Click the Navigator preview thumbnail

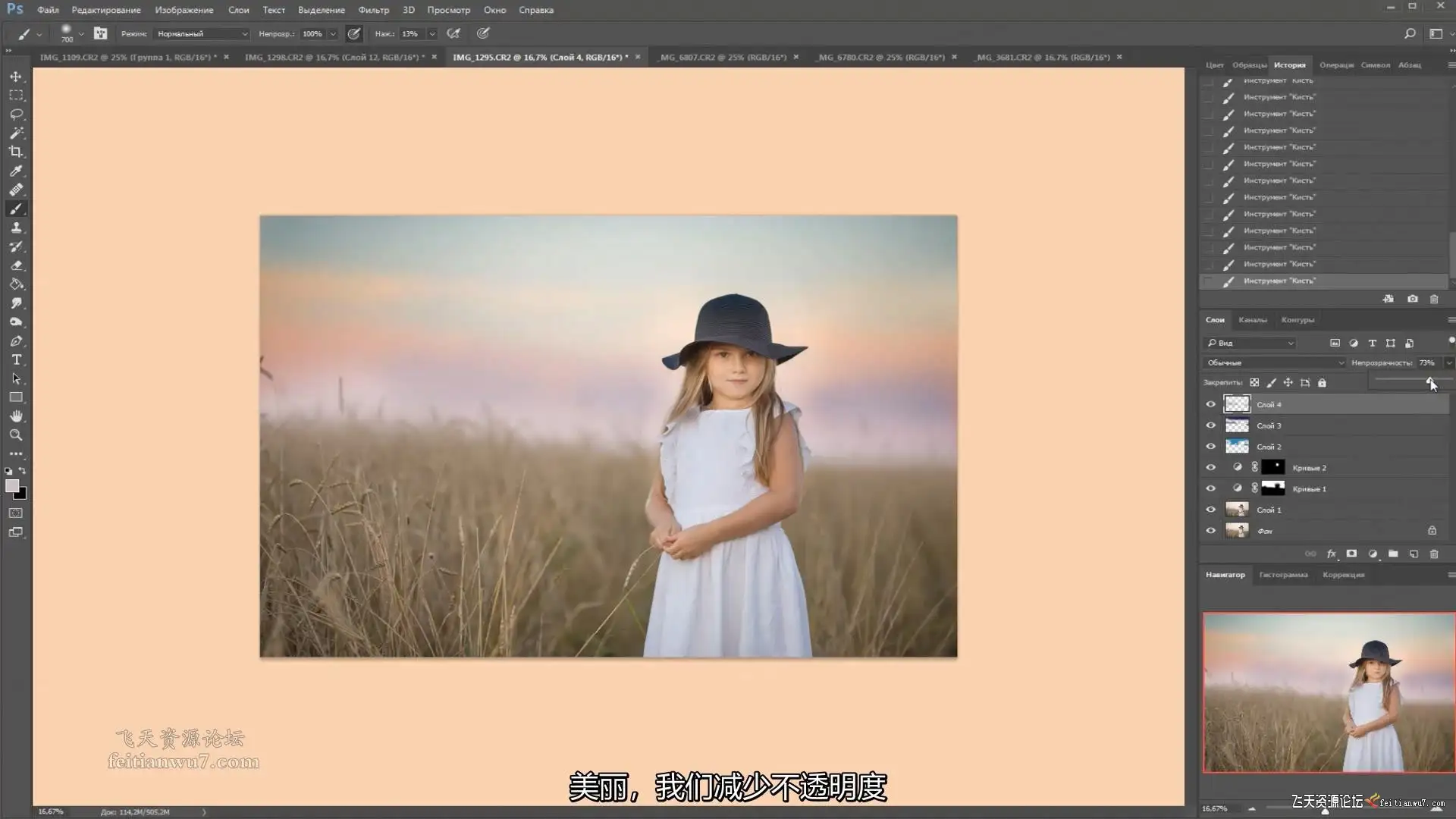[1329, 693]
